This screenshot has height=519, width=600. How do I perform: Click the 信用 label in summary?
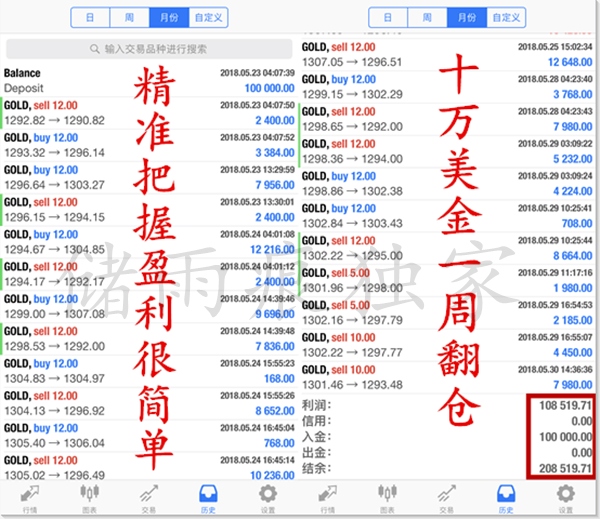[x=316, y=421]
